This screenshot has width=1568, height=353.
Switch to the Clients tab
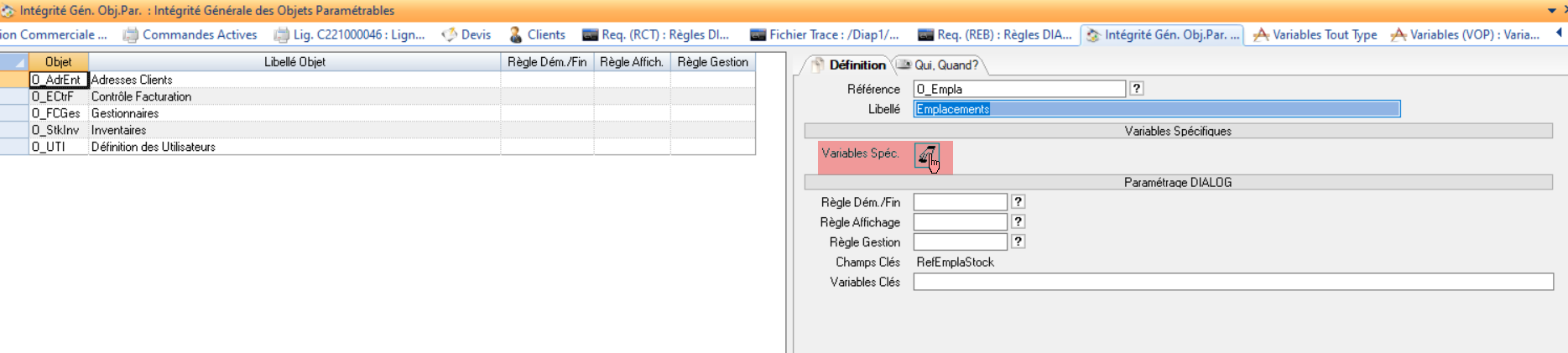(x=537, y=34)
